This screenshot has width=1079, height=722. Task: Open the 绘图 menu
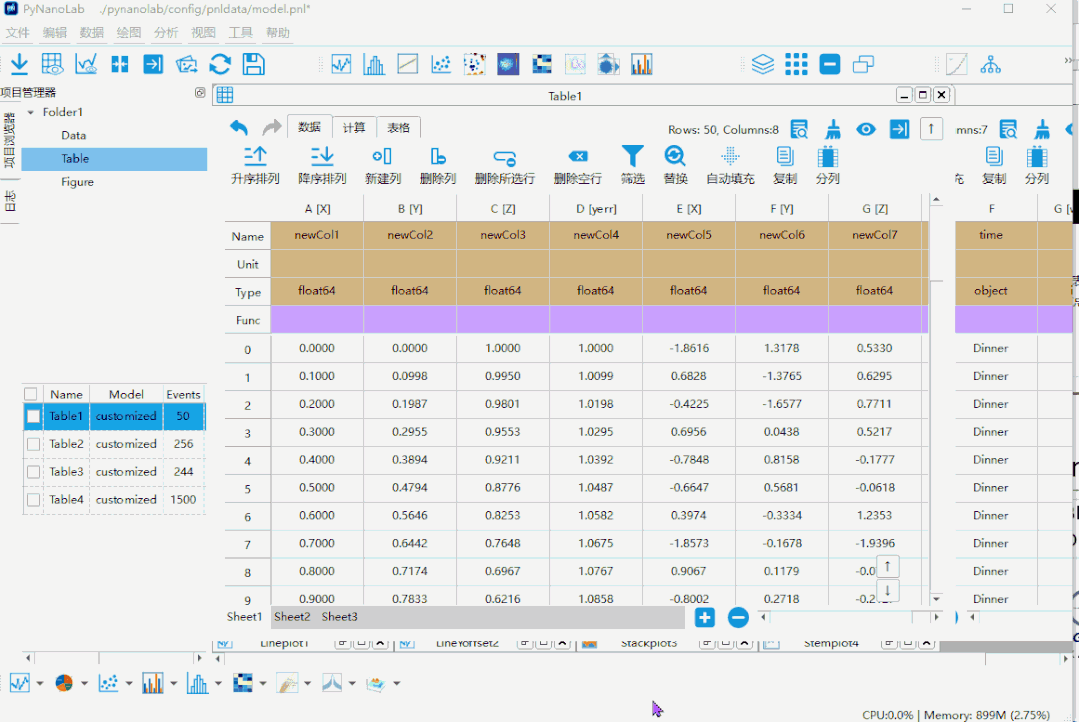129,32
